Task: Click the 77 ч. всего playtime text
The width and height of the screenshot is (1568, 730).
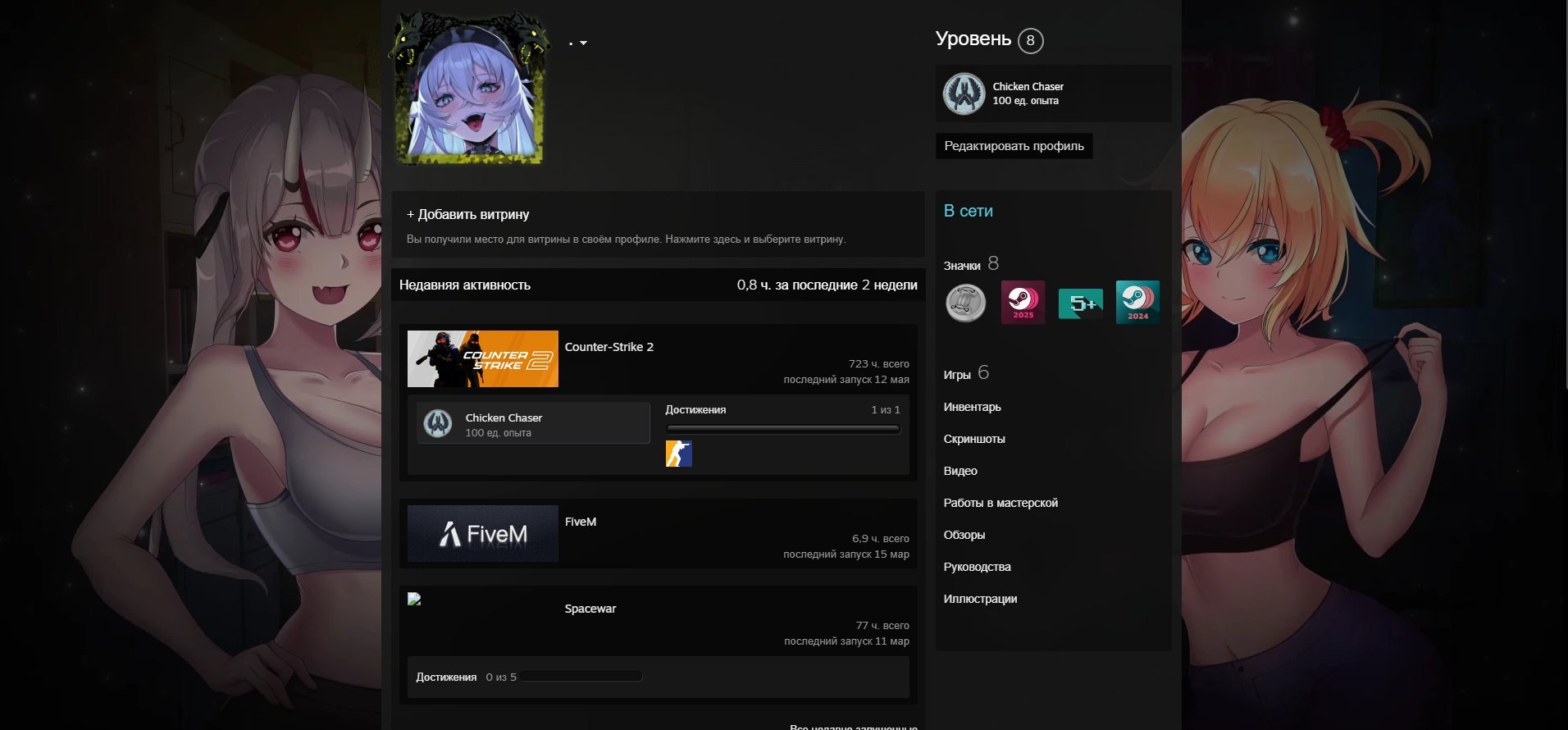Action: coord(882,626)
